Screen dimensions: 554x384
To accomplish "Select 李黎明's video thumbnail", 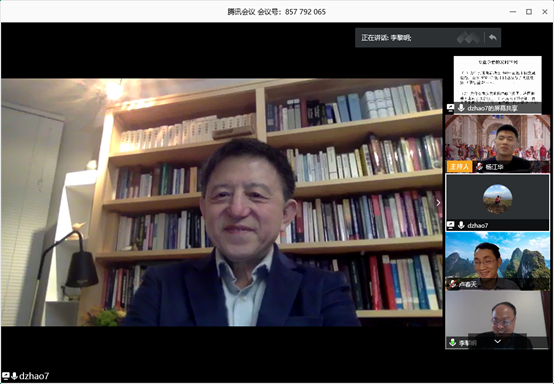I will pos(497,320).
